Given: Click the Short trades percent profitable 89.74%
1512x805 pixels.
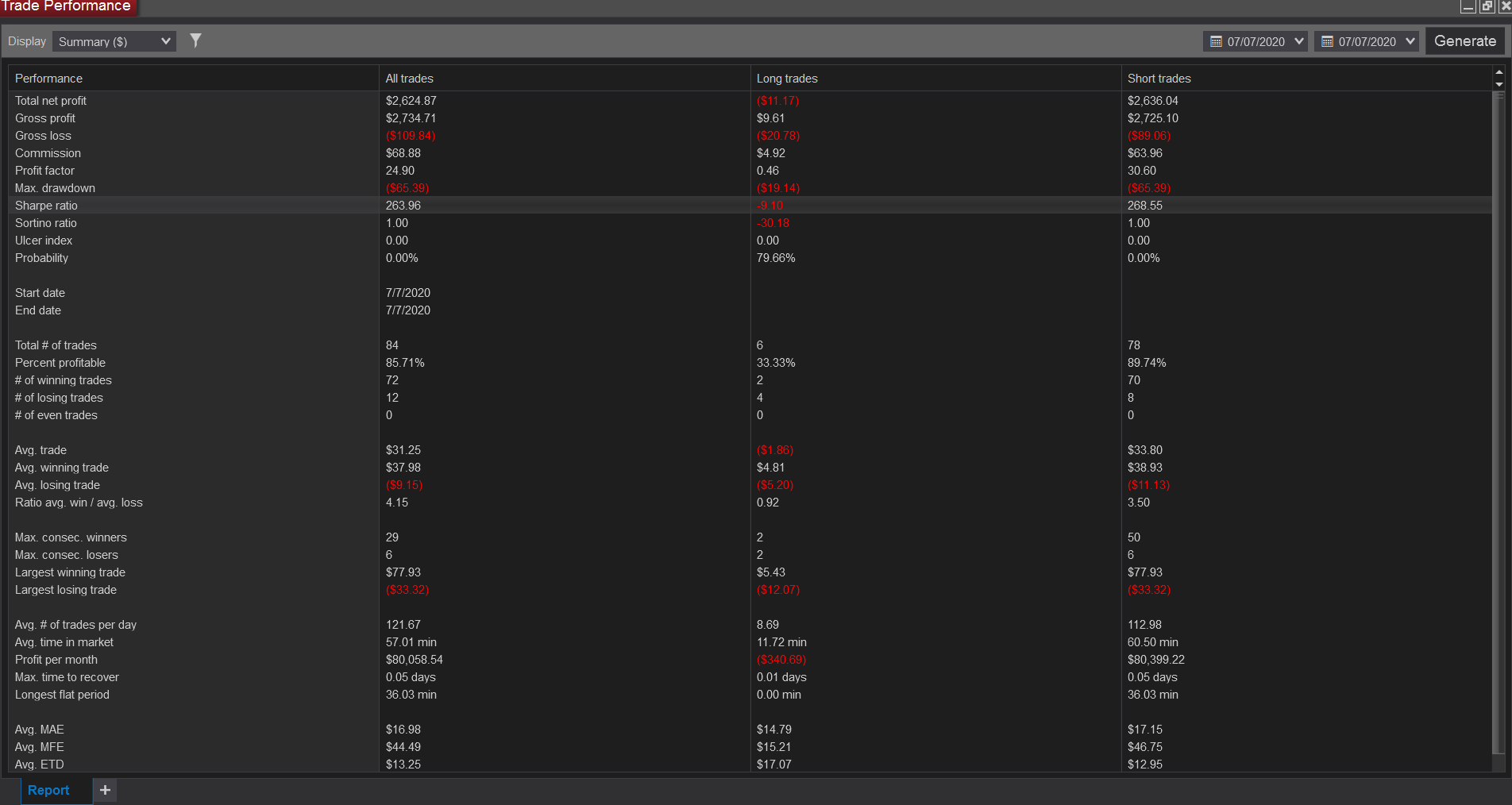Looking at the screenshot, I should (x=1147, y=363).
